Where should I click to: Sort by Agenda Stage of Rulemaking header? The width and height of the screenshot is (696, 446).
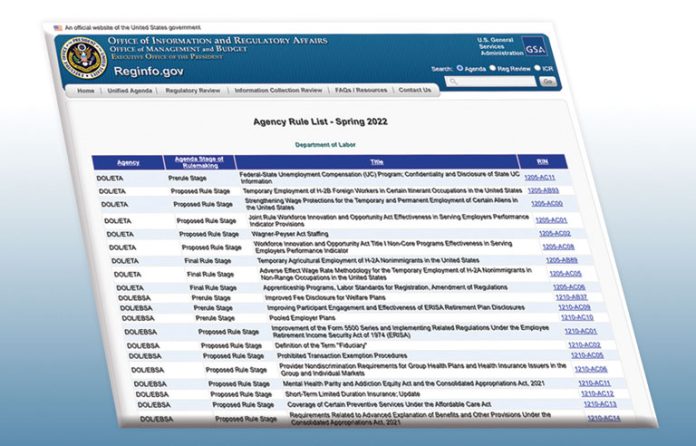pos(199,162)
